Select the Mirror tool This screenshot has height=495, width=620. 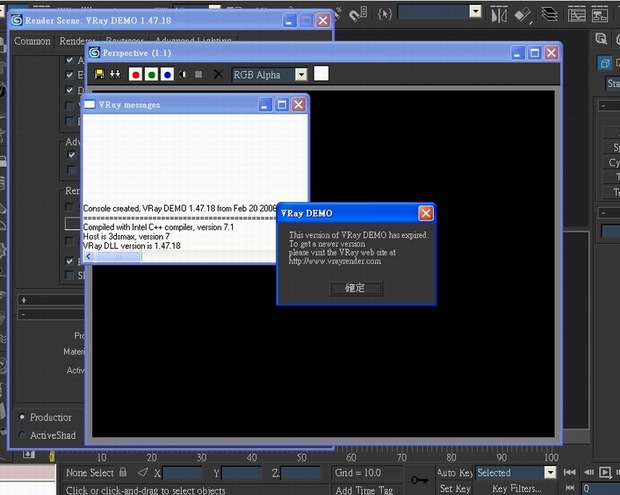coord(499,15)
